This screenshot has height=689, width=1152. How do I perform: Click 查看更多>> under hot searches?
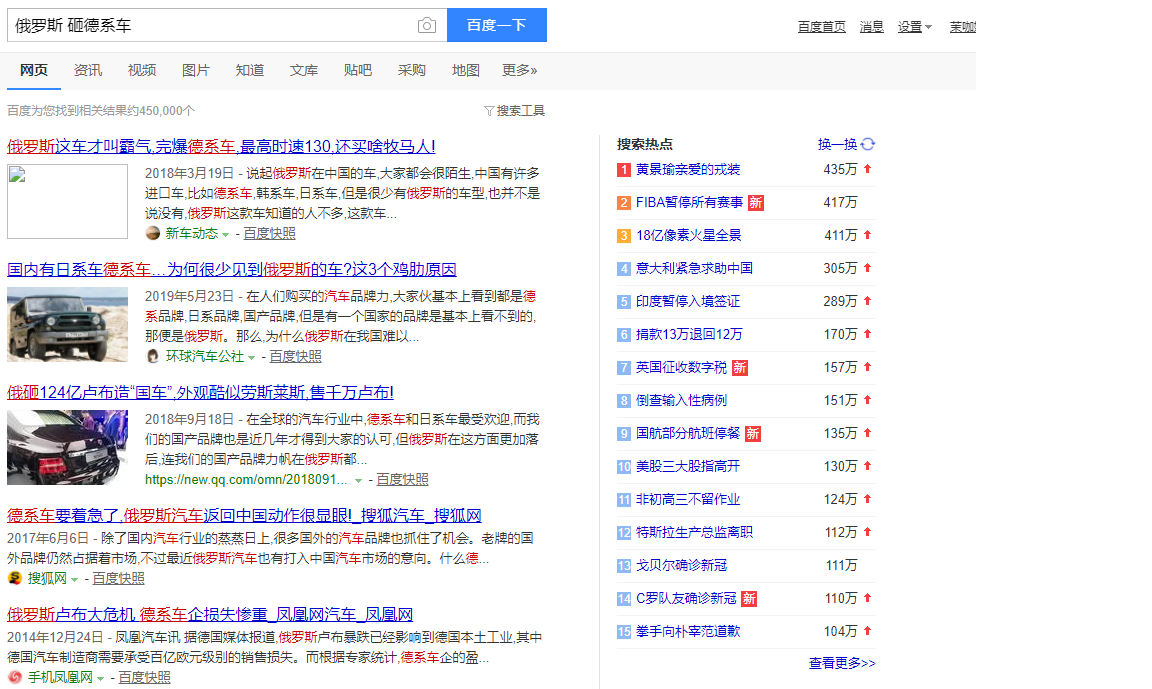pyautogui.click(x=842, y=663)
